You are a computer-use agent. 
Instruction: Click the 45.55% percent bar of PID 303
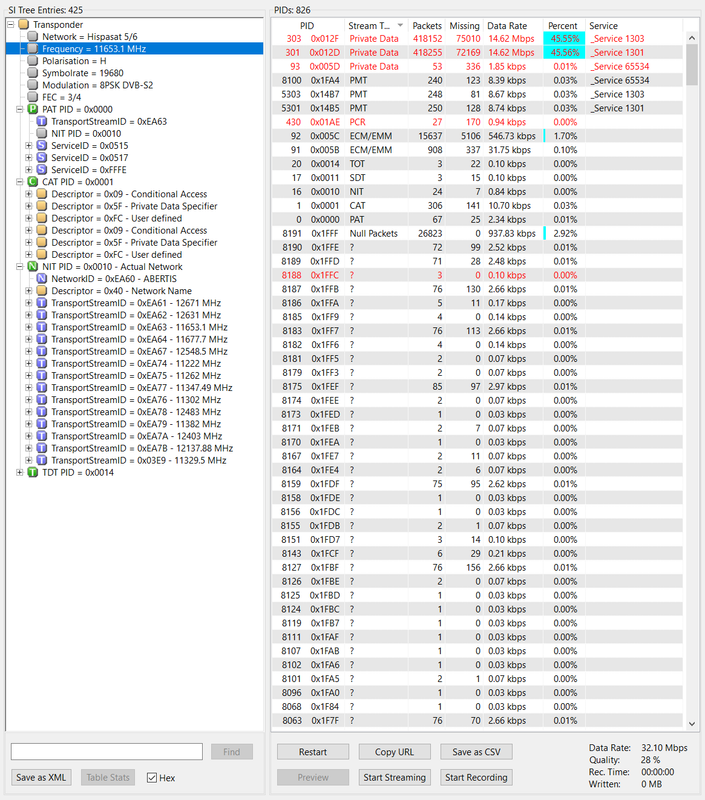click(x=564, y=39)
